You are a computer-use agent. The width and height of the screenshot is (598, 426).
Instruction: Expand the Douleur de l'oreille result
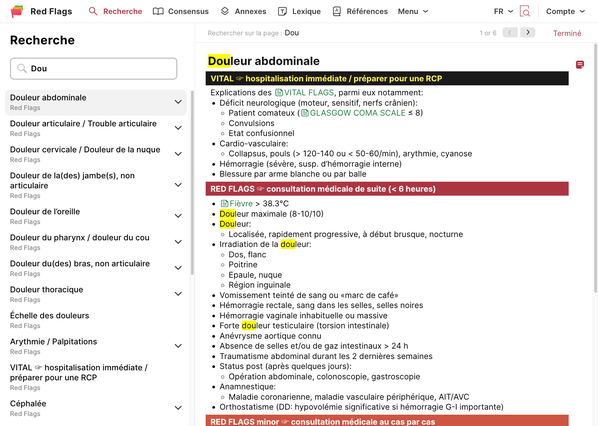(178, 216)
